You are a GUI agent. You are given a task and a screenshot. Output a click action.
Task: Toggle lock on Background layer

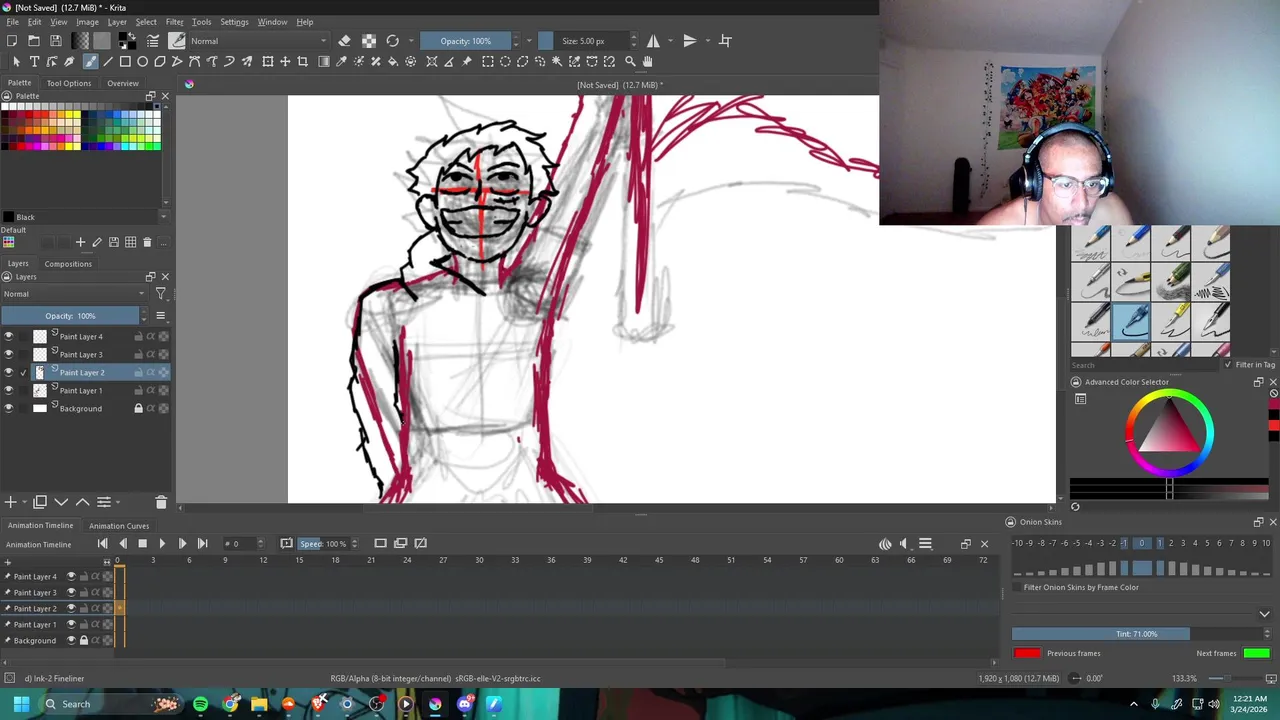[138, 409]
